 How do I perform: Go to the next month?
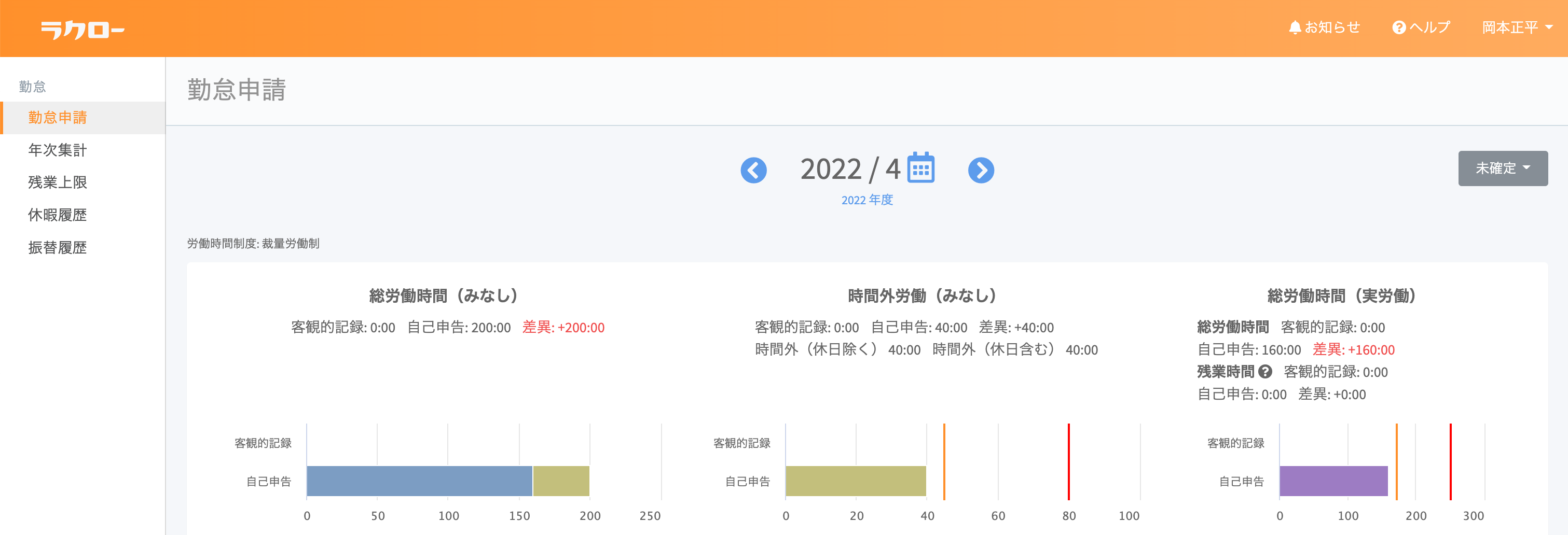pos(981,170)
